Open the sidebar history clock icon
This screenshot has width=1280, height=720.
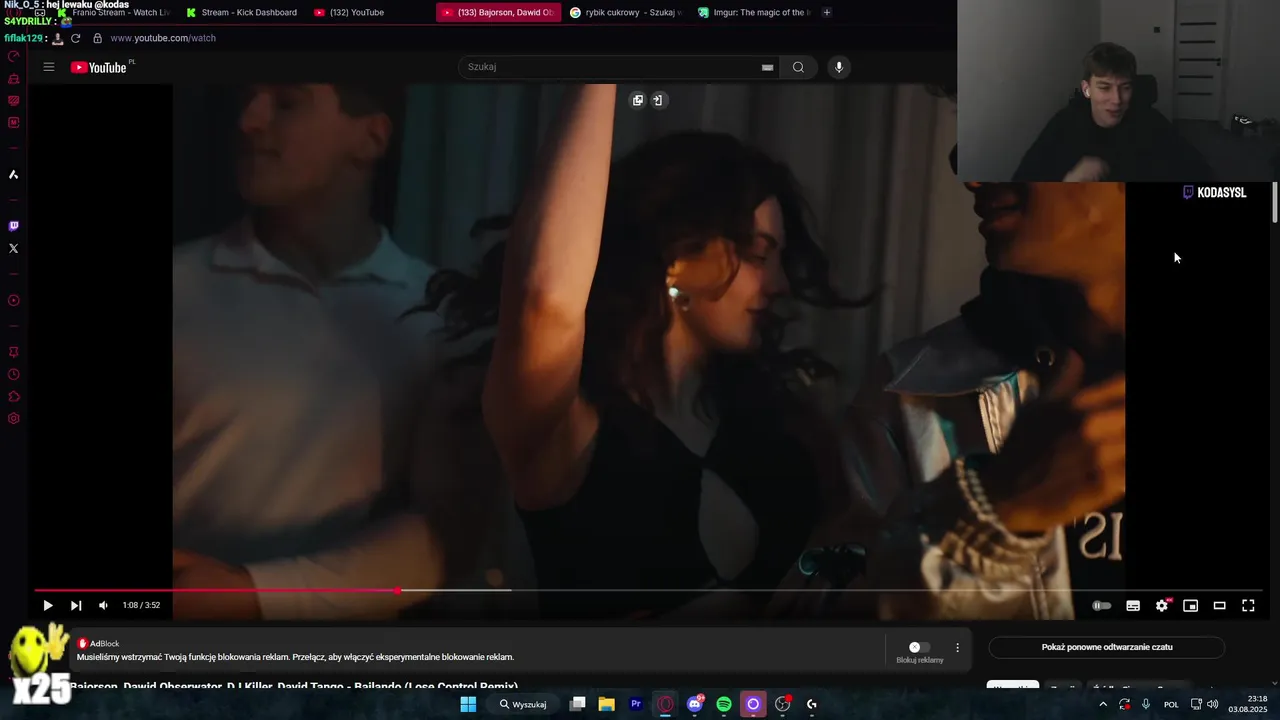click(13, 374)
